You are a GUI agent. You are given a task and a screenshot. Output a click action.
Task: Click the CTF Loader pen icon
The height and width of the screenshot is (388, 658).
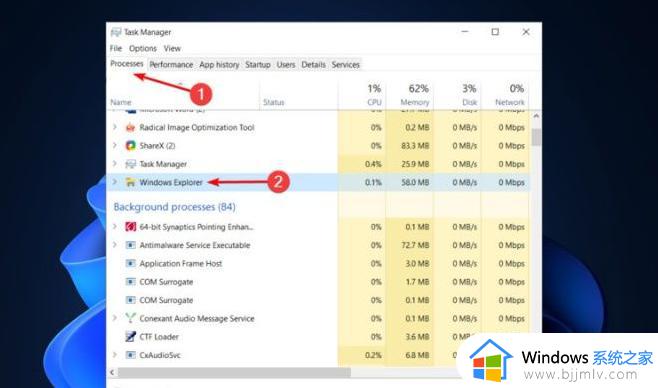131,336
